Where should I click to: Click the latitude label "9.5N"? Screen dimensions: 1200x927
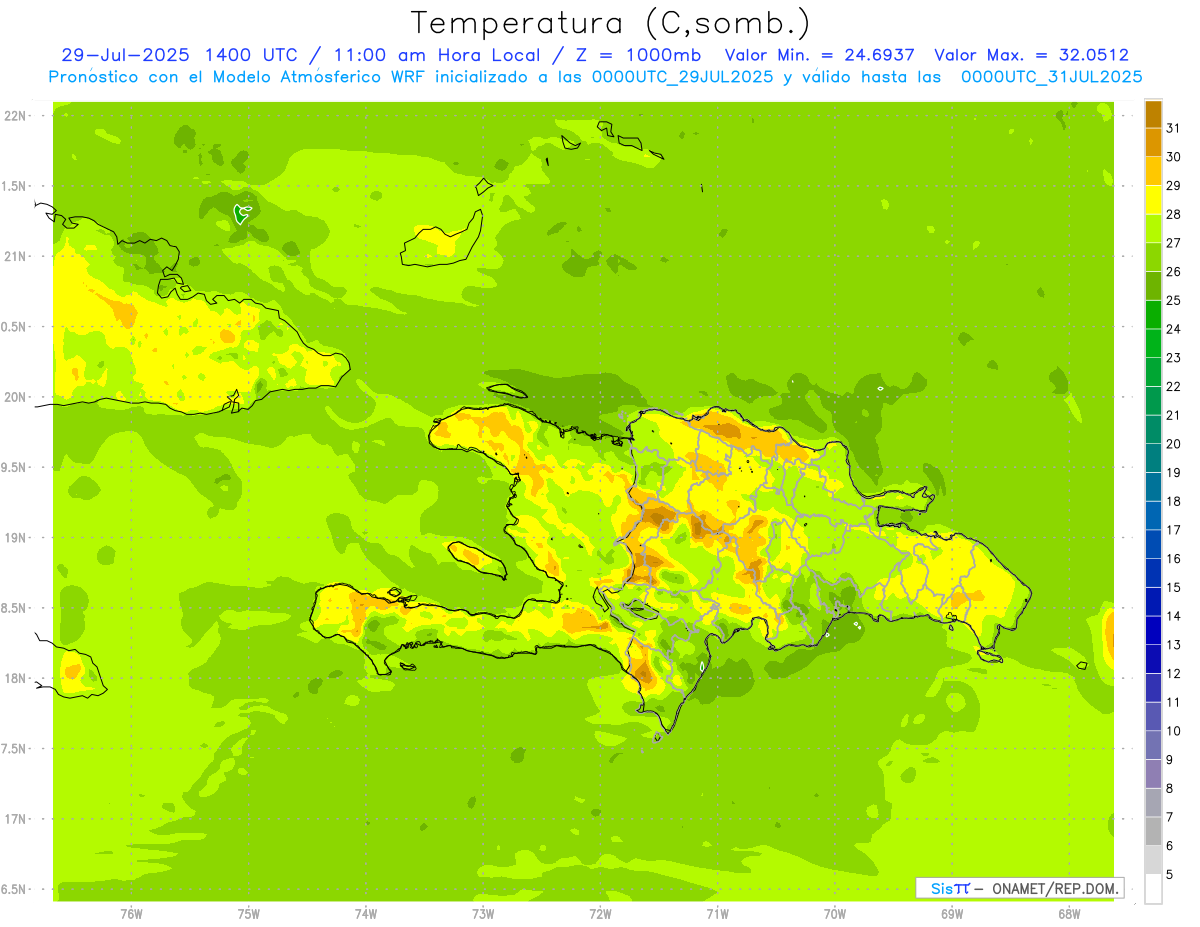coord(16,467)
